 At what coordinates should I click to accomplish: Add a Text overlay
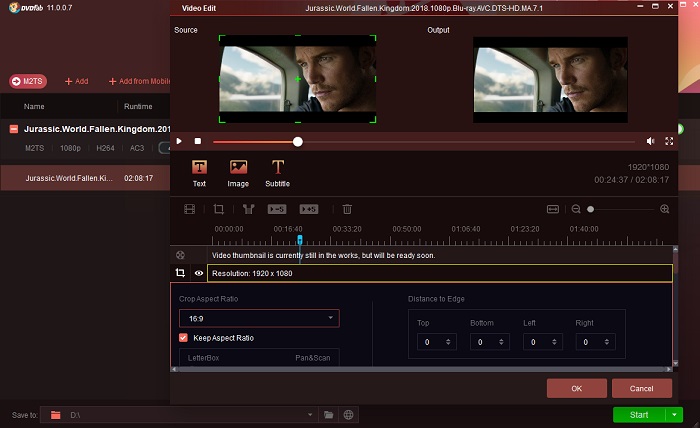[199, 174]
